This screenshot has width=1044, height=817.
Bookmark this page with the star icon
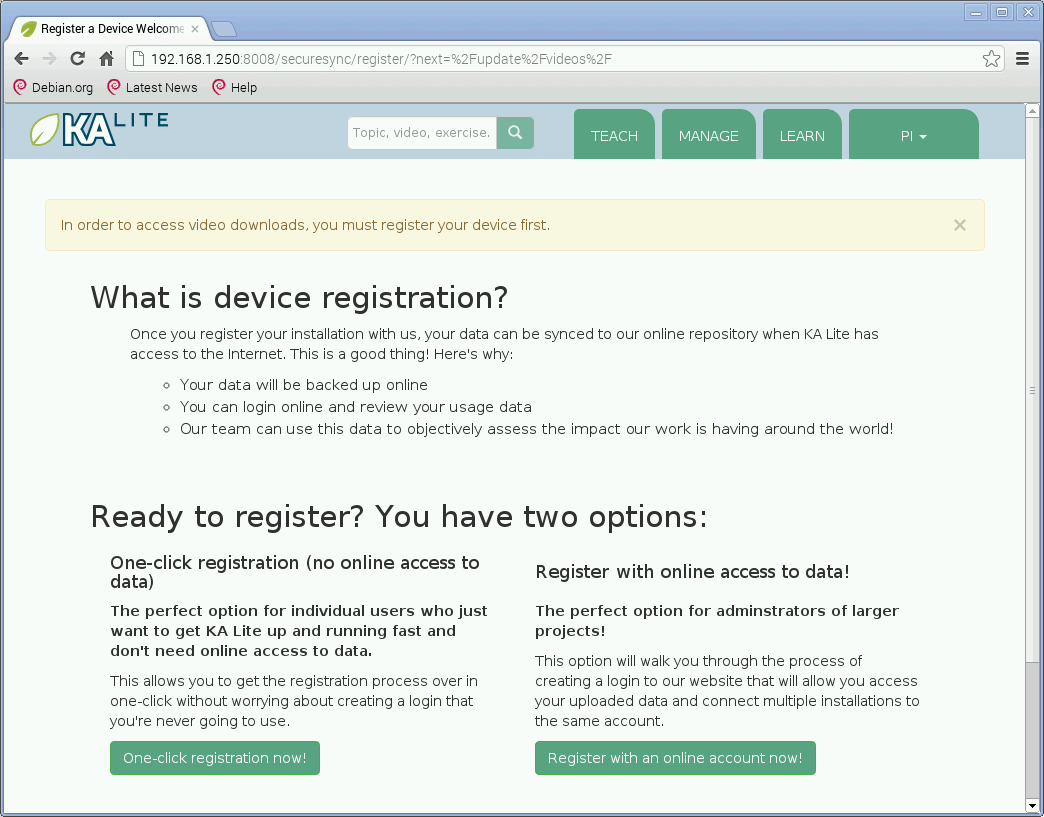[x=990, y=59]
